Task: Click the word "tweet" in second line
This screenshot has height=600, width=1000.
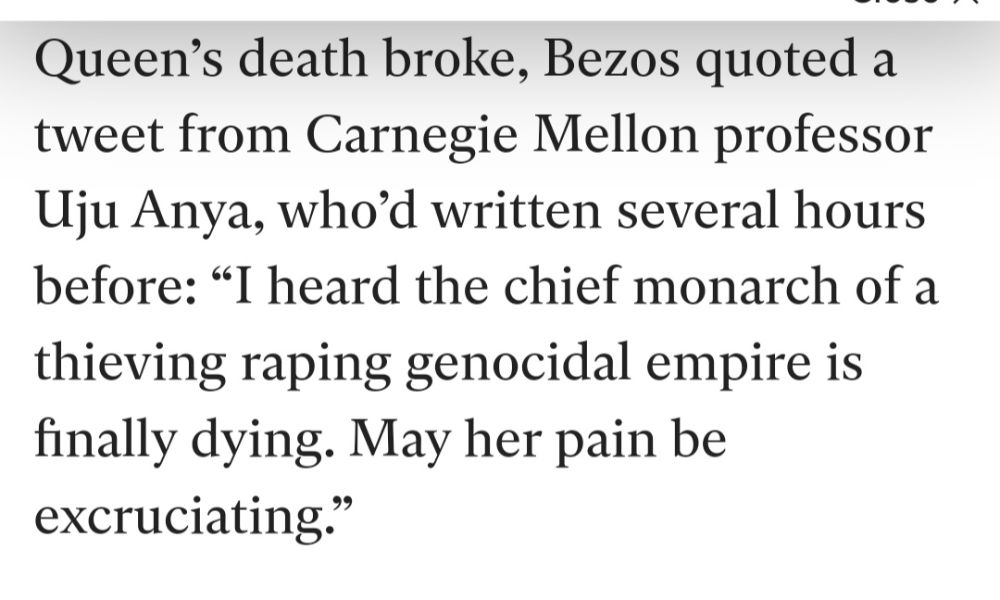Action: tap(99, 136)
